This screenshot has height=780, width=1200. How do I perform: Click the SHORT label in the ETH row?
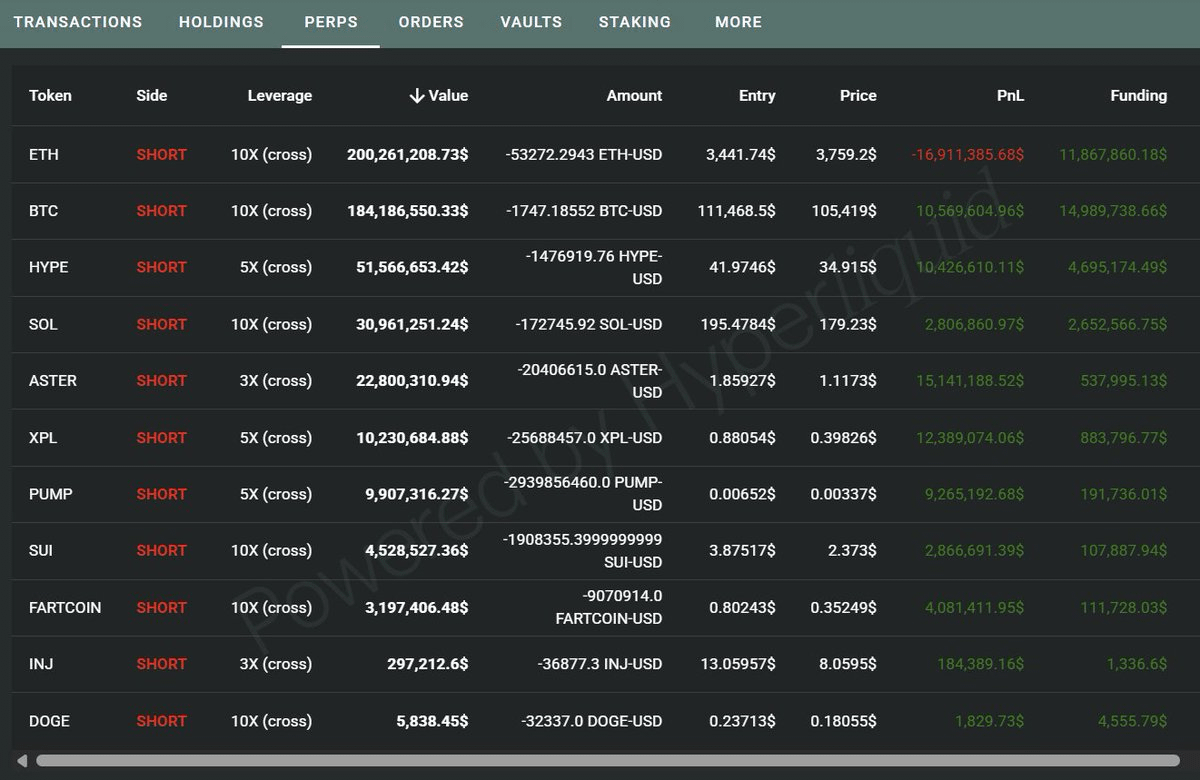pos(162,155)
